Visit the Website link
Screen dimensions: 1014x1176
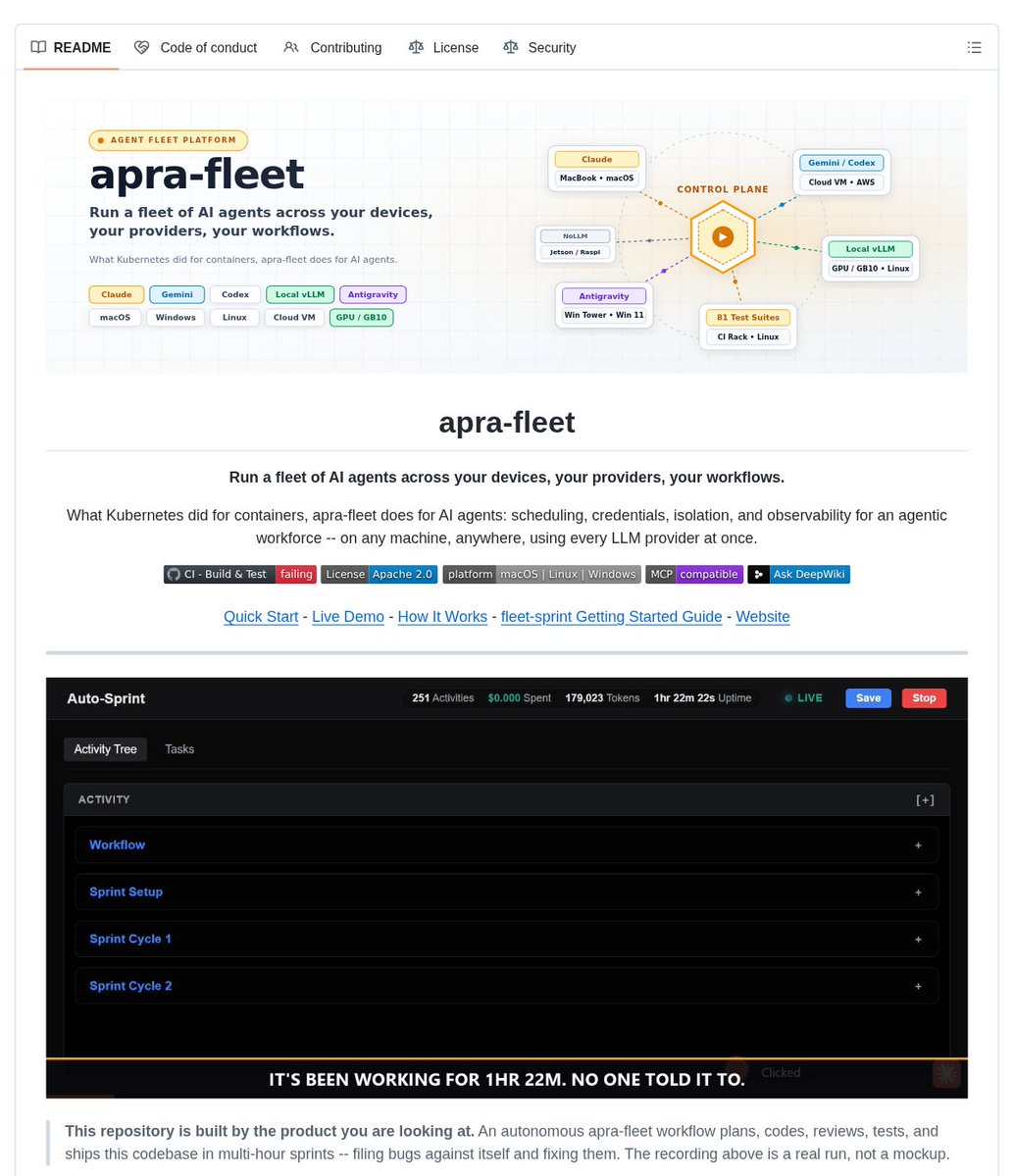tap(763, 617)
